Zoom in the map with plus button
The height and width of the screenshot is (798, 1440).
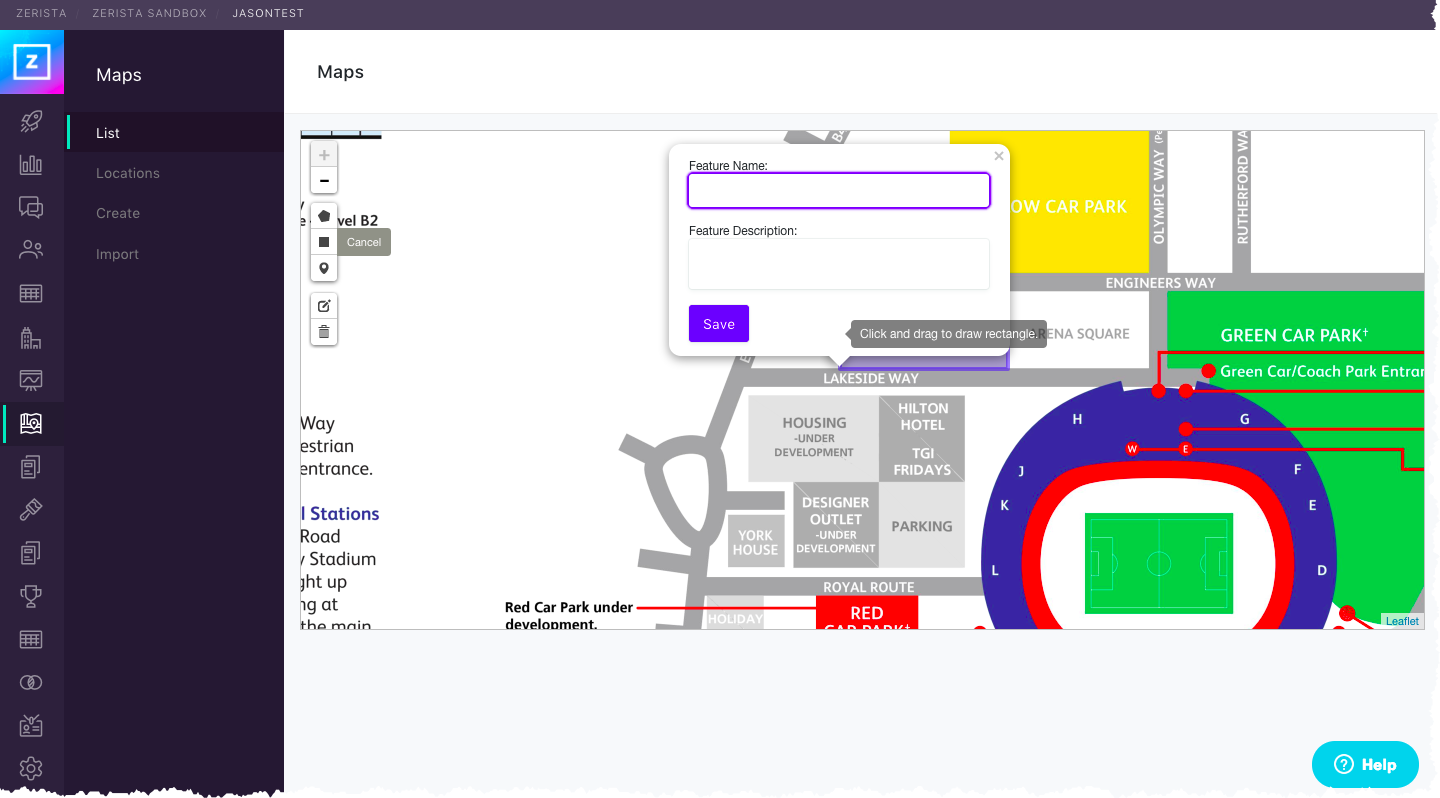tap(324, 155)
